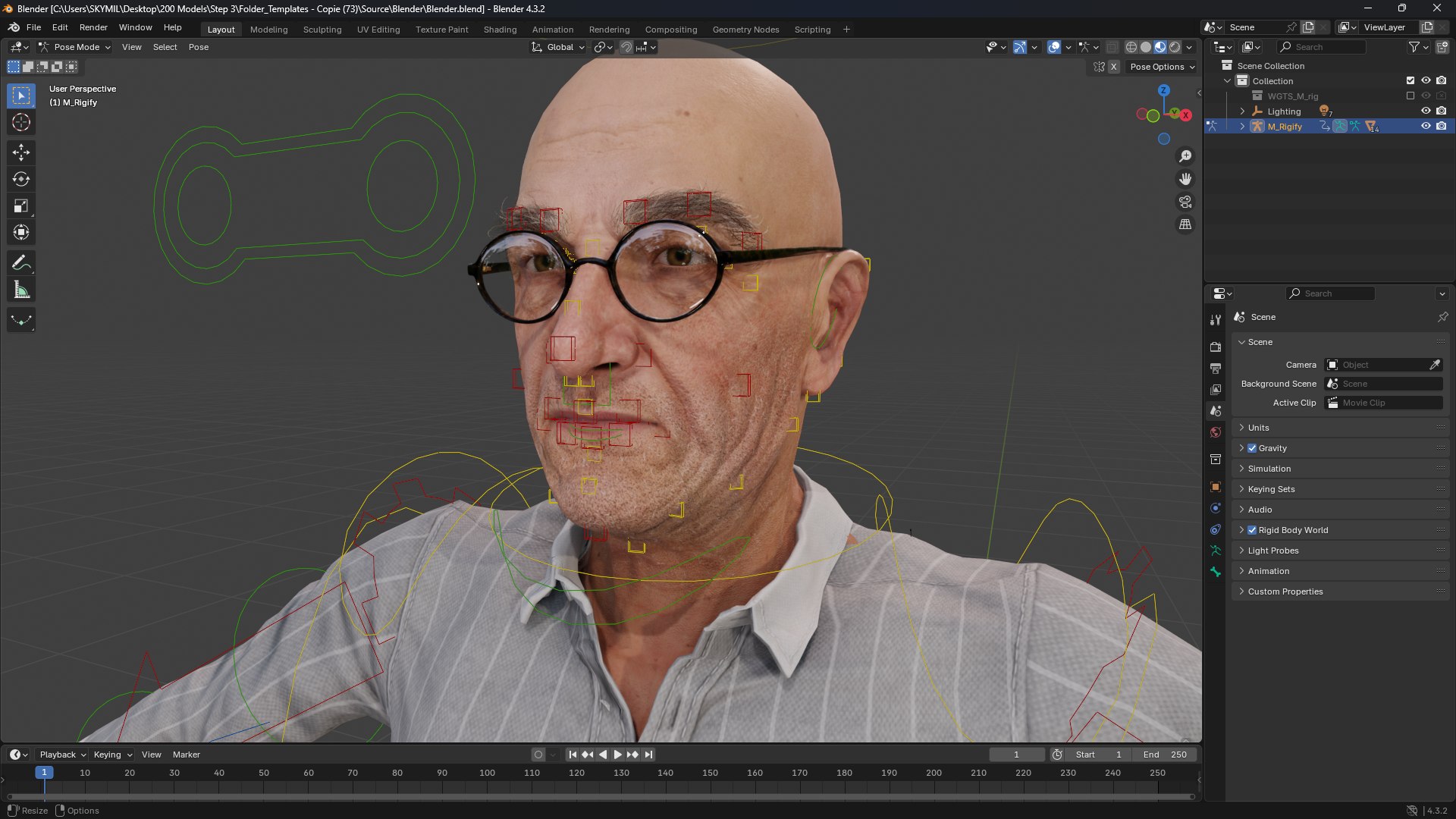Expand the Keying Sets panel
1456x819 pixels.
click(1340, 489)
